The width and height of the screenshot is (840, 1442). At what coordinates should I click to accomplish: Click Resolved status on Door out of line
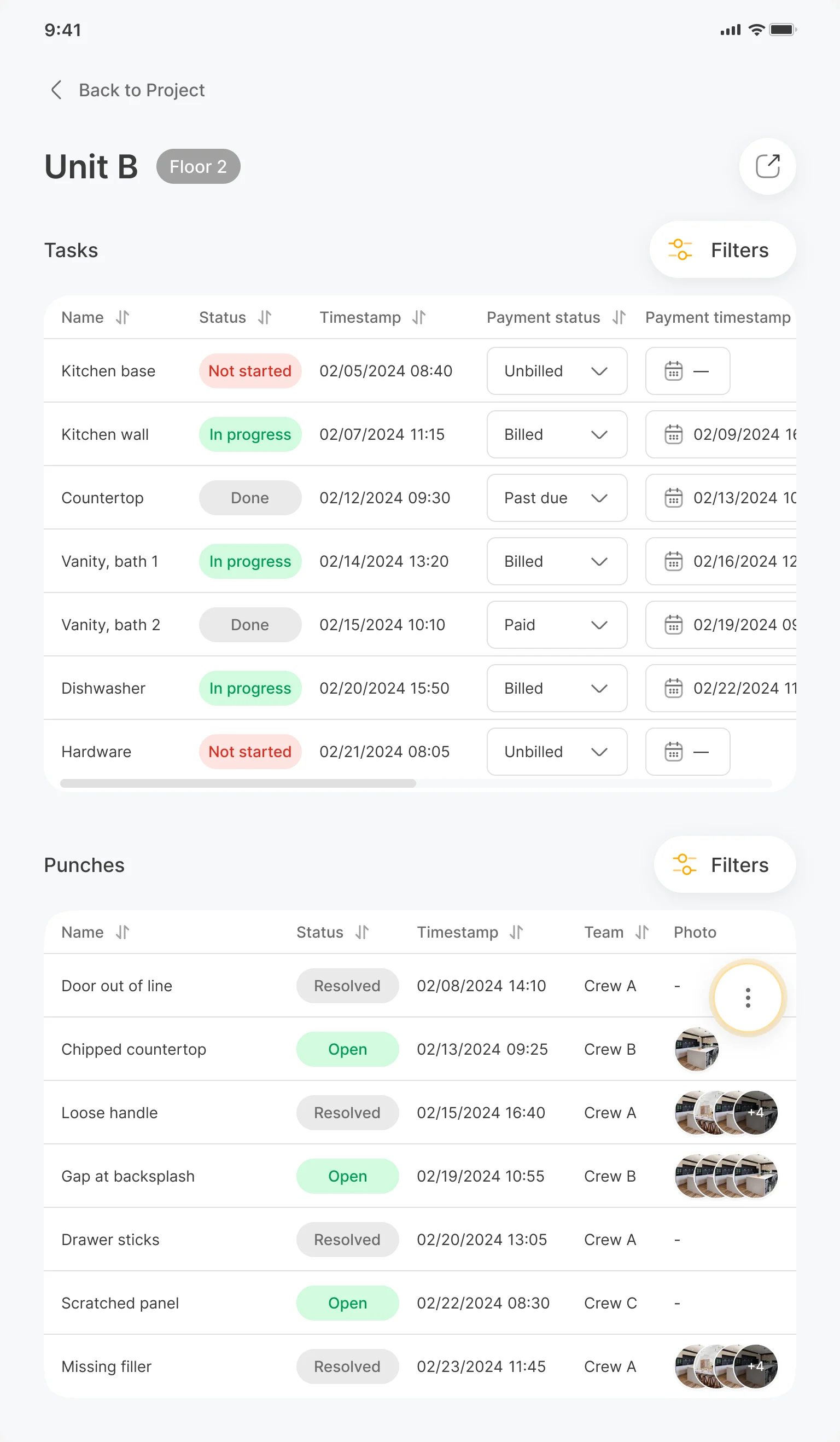click(x=347, y=985)
